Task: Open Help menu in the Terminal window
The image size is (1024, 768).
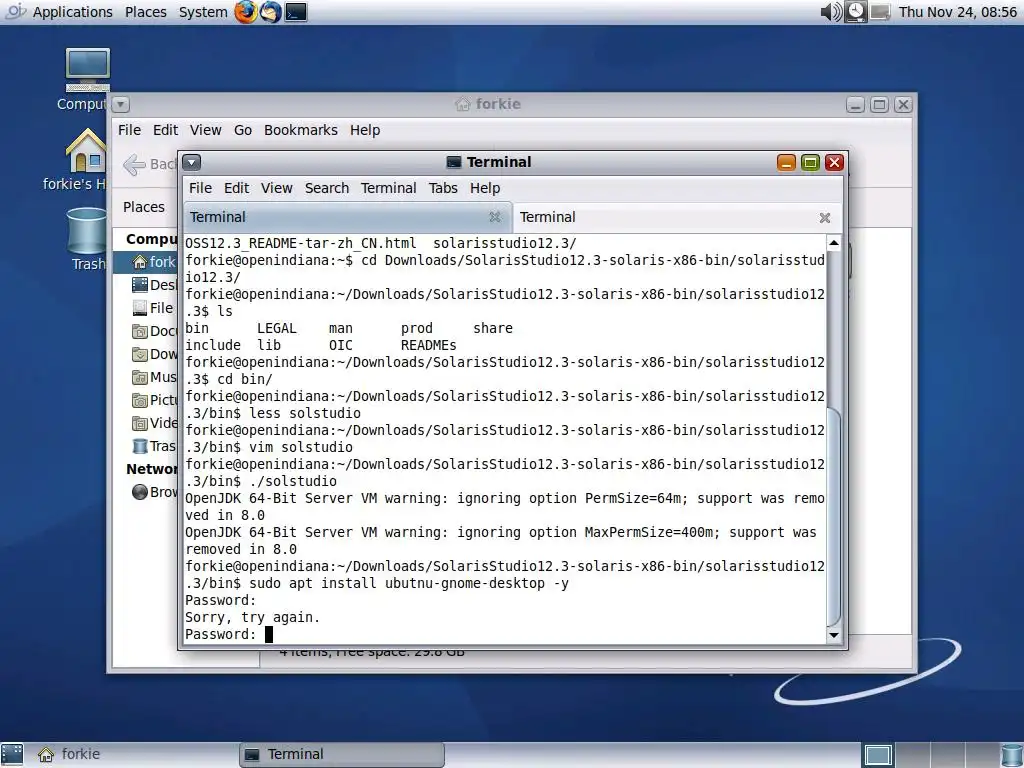Action: [x=485, y=188]
